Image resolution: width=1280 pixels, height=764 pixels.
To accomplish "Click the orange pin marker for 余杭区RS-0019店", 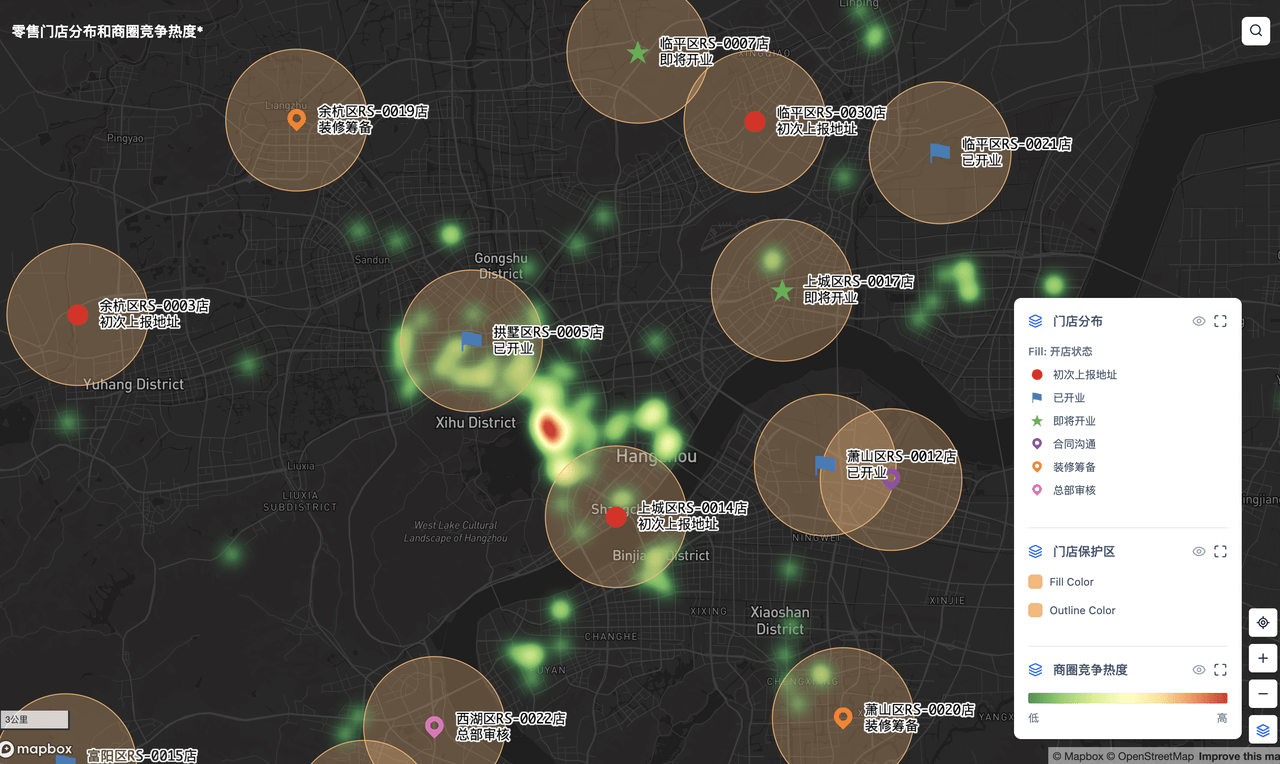I will point(296,120).
